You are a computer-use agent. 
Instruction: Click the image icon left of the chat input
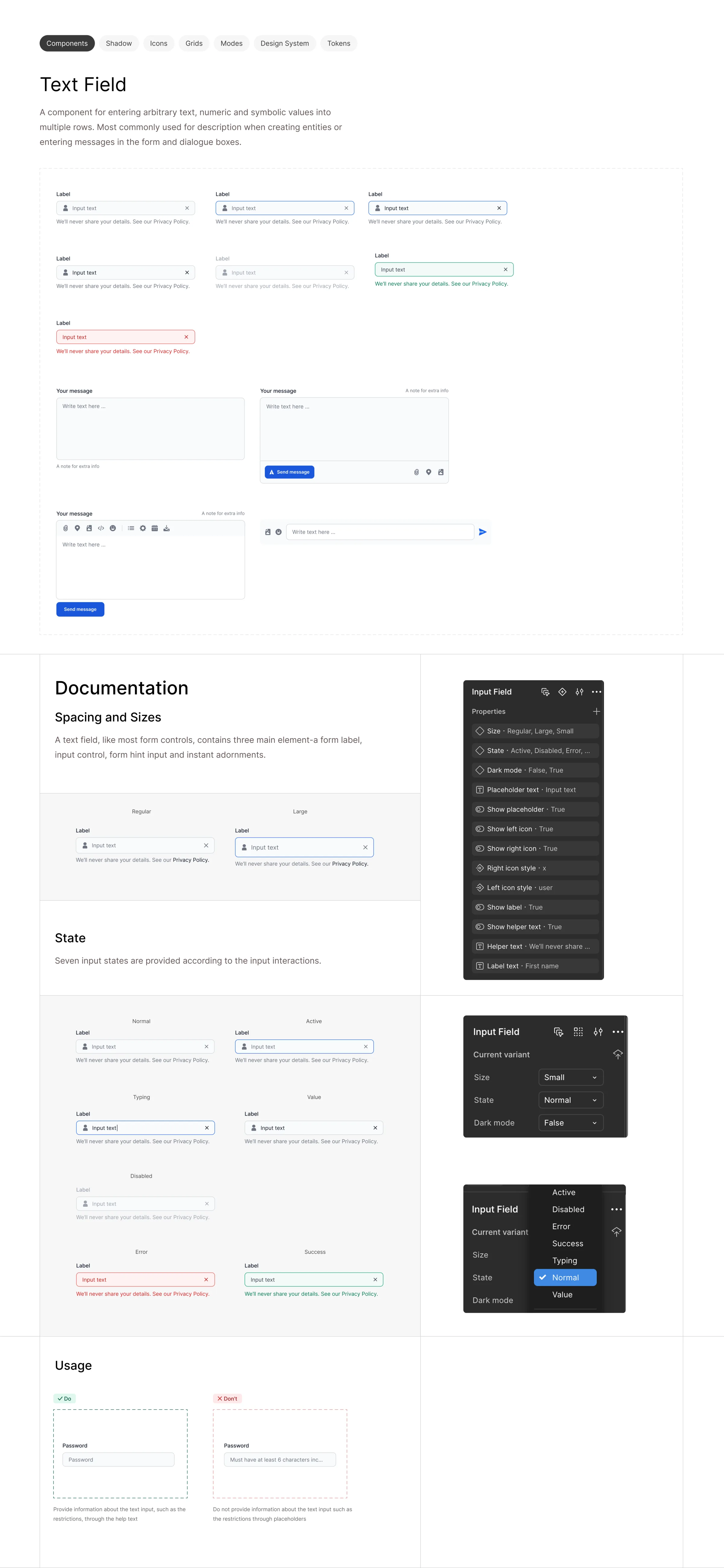pos(268,532)
